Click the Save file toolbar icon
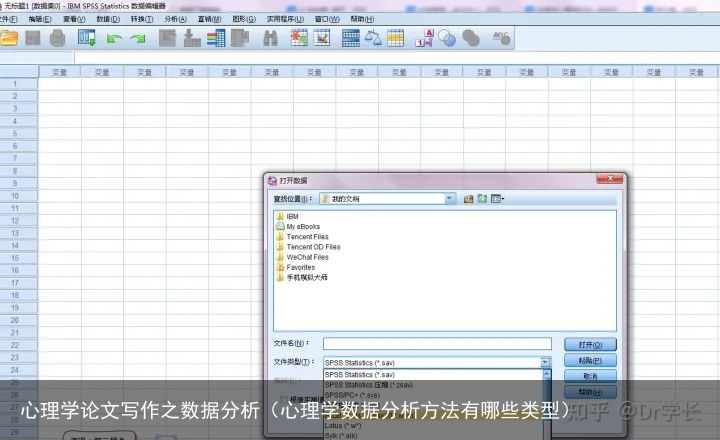Image resolution: width=720 pixels, height=440 pixels. [33, 38]
